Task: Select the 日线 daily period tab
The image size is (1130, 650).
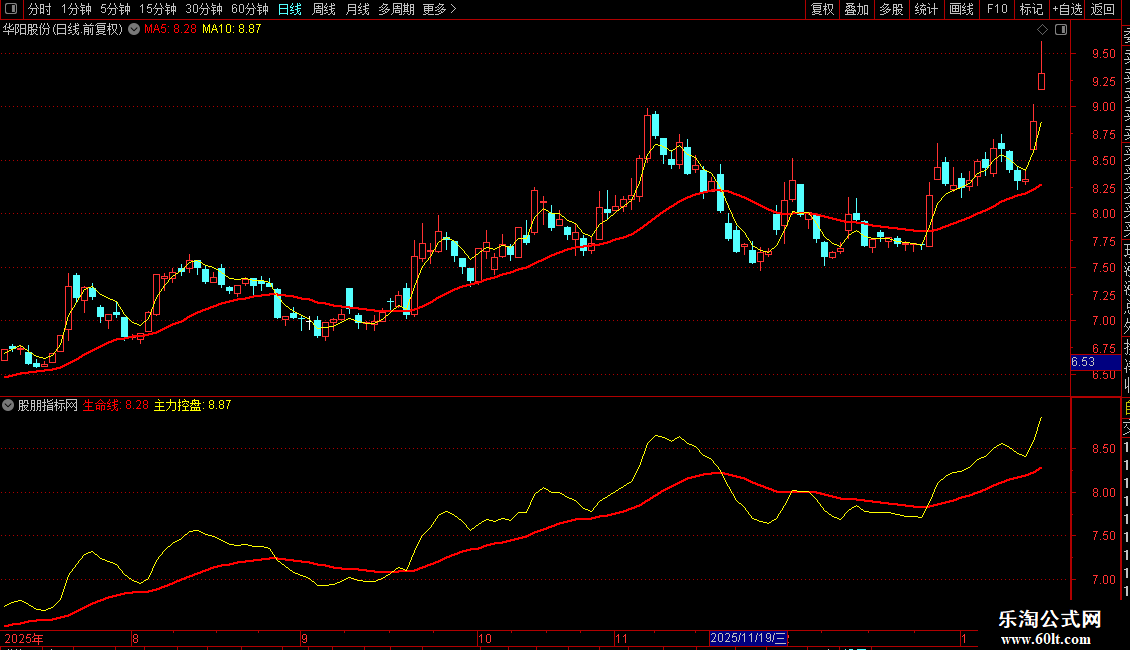Action: [x=290, y=9]
